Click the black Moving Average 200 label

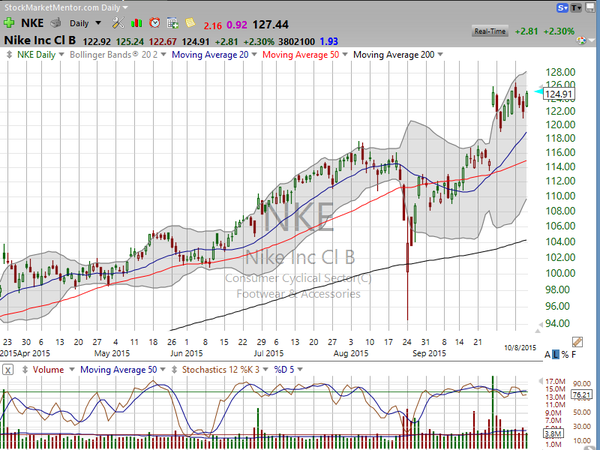(394, 55)
